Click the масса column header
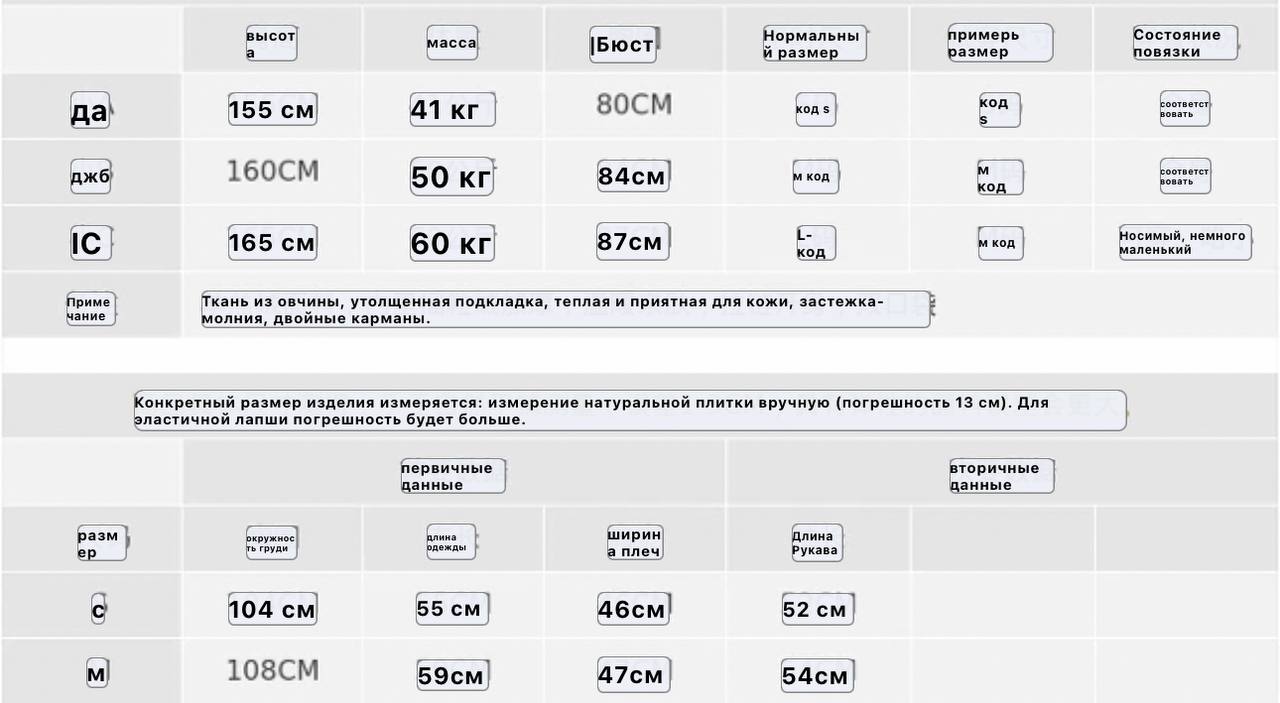 (x=452, y=43)
